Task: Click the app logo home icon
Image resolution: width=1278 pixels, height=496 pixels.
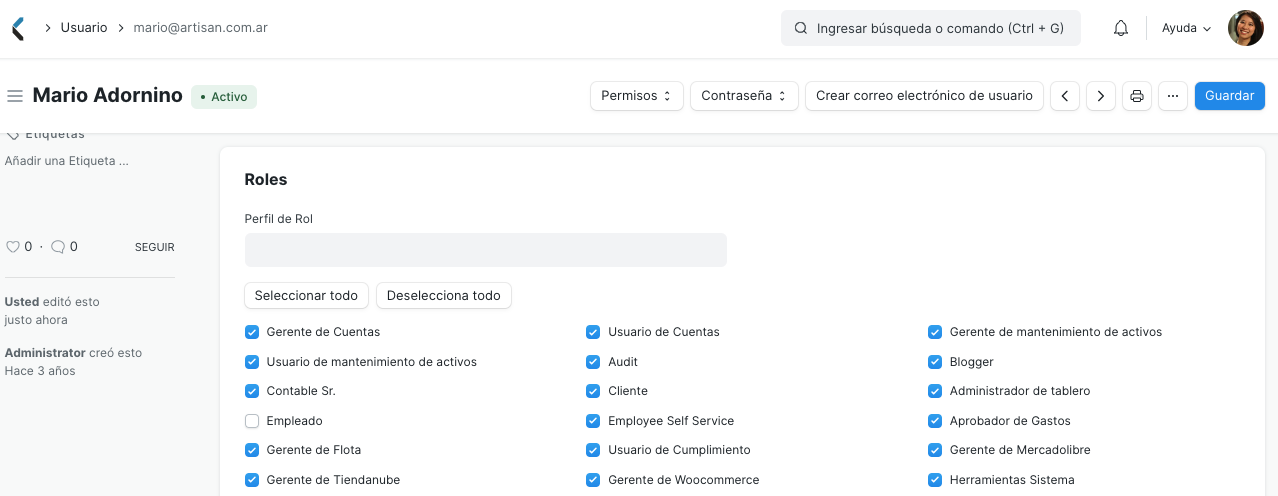Action: coord(18,28)
